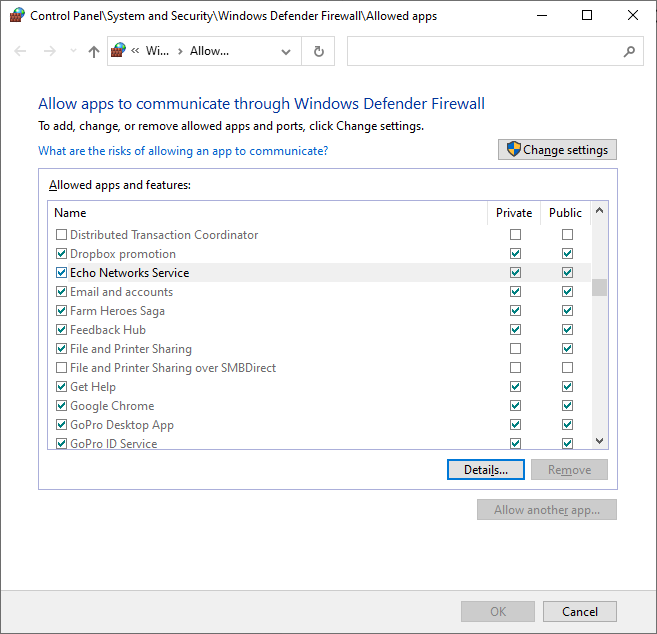Toggle File and Printer Sharing Private checkbox

click(515, 348)
